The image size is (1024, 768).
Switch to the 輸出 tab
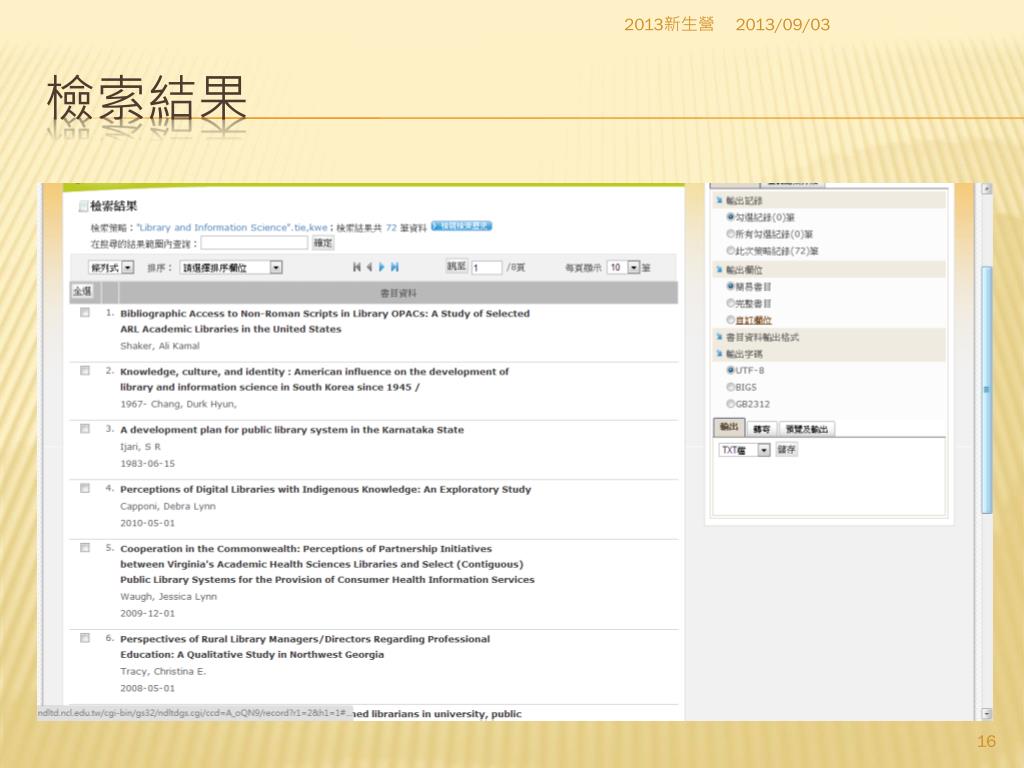coord(729,428)
